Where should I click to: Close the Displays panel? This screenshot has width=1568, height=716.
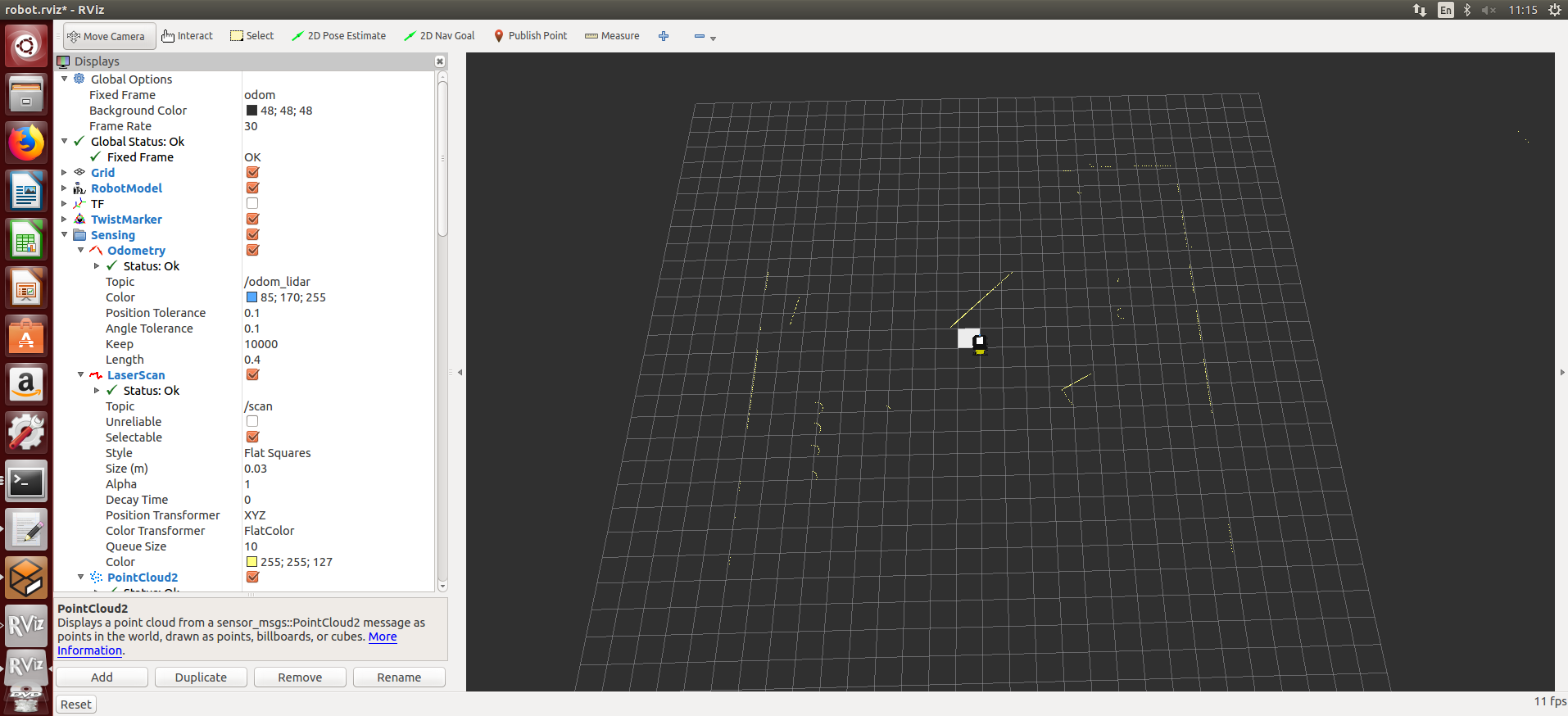440,61
